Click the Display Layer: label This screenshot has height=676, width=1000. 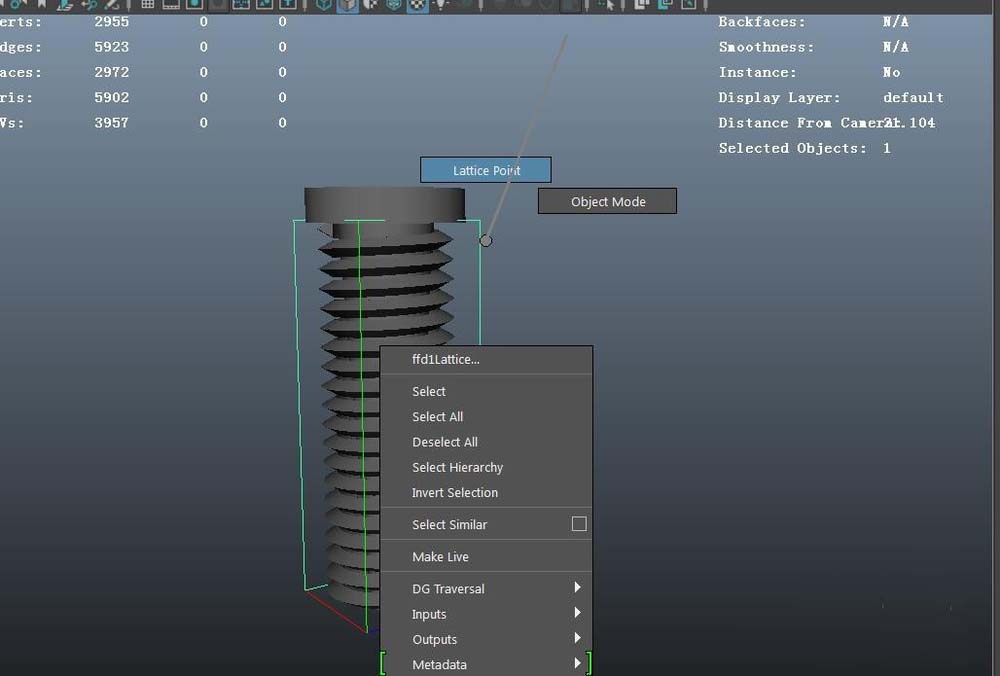(779, 98)
